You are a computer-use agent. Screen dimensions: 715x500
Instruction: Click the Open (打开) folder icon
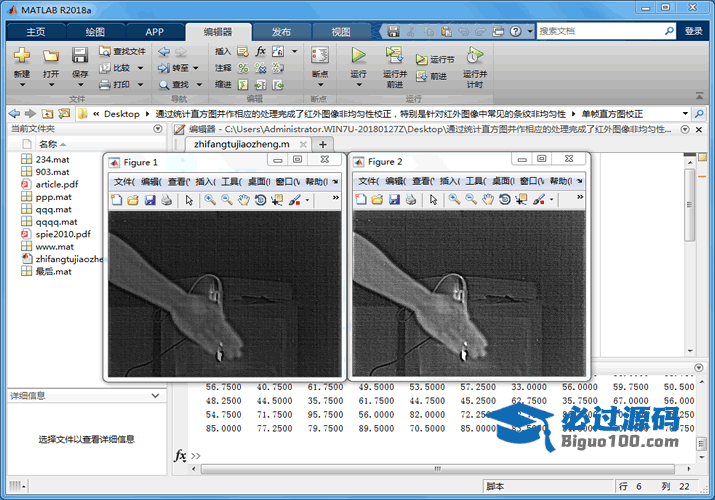(51, 56)
